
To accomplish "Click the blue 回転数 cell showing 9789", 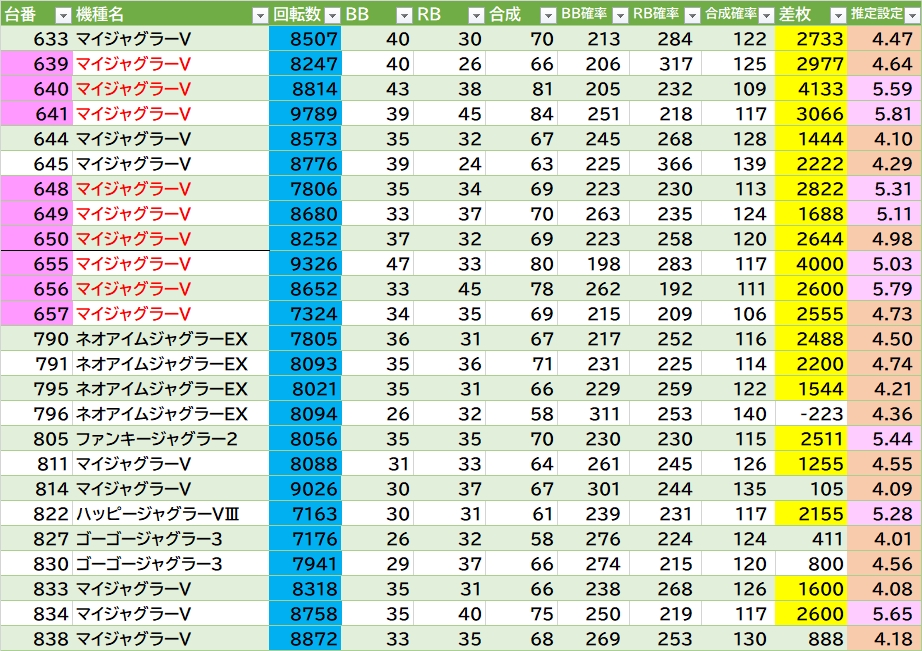I will [x=305, y=114].
